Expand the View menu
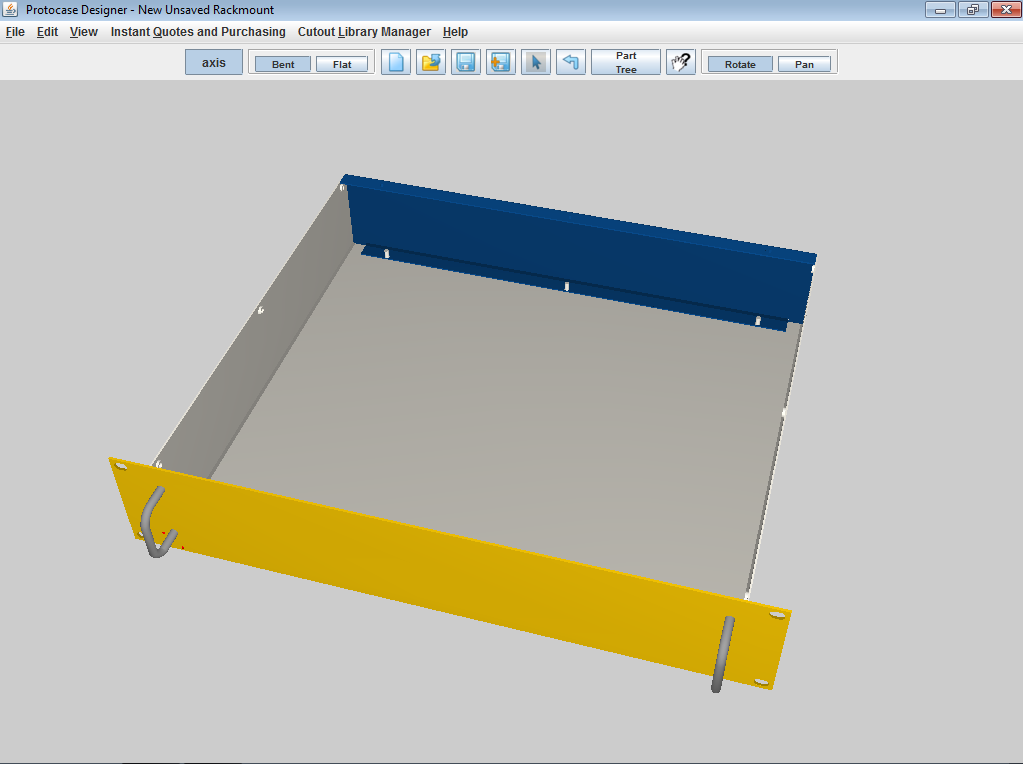The width and height of the screenshot is (1023, 764). pyautogui.click(x=84, y=32)
